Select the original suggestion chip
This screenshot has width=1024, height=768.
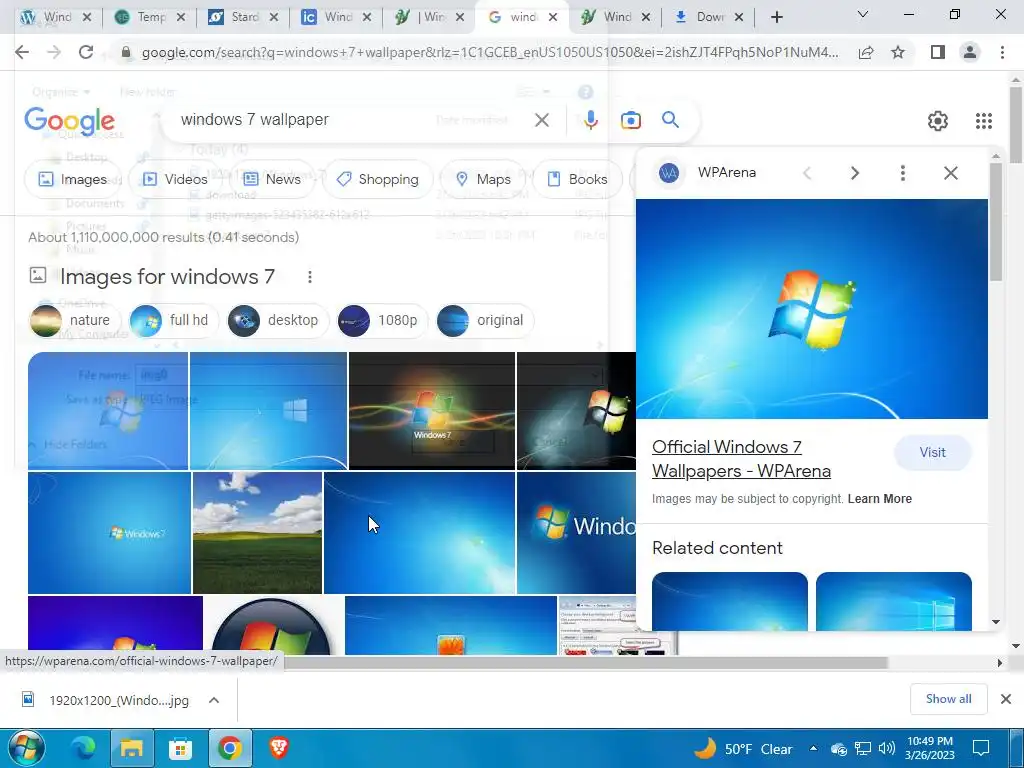tap(485, 321)
